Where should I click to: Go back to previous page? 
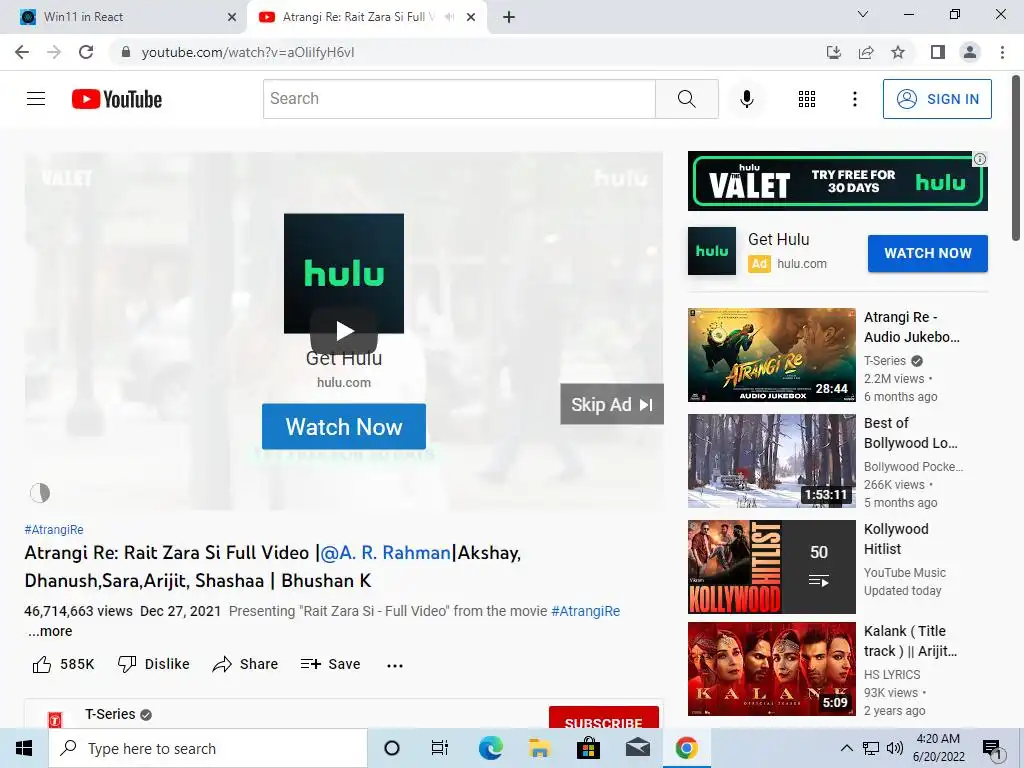(22, 52)
